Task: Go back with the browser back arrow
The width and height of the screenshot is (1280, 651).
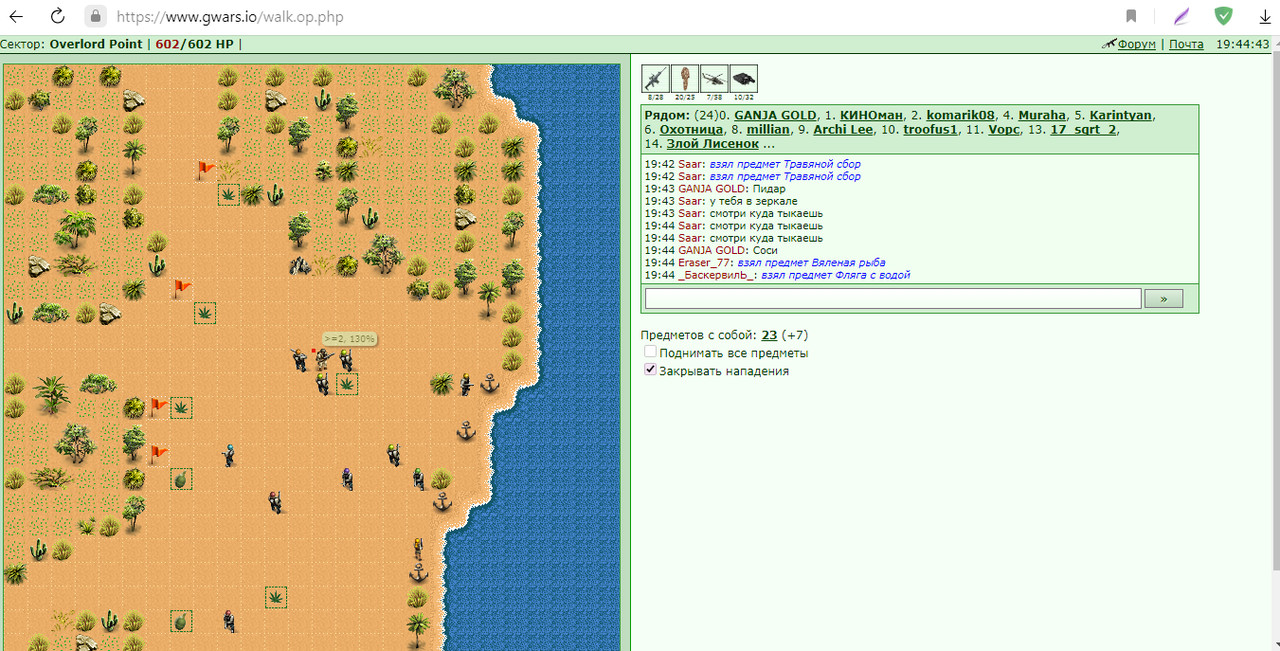Action: pos(18,16)
